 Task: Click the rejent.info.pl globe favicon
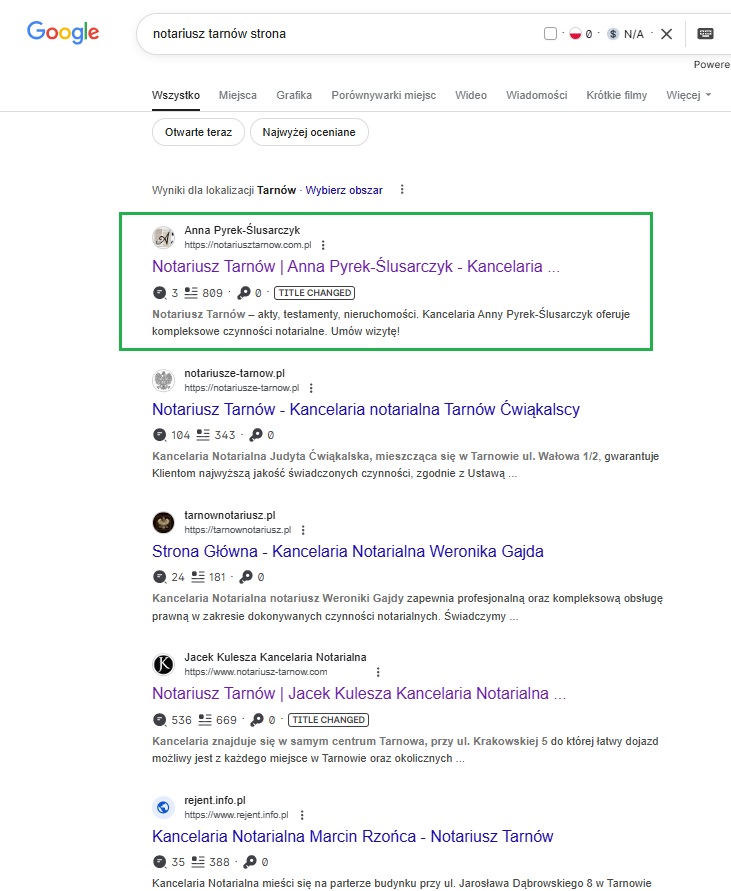pyautogui.click(x=163, y=807)
